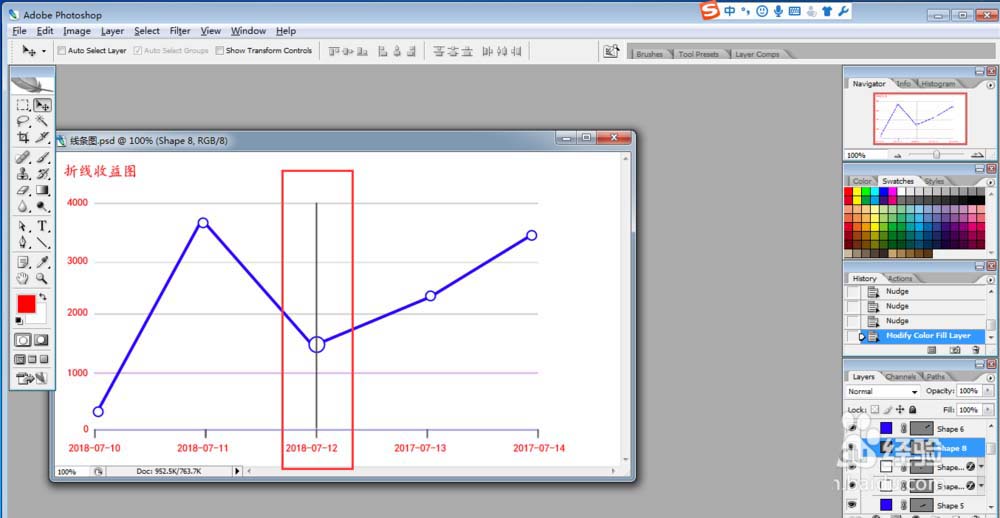Select the Dodge tool
The height and width of the screenshot is (518, 1000).
click(x=42, y=206)
